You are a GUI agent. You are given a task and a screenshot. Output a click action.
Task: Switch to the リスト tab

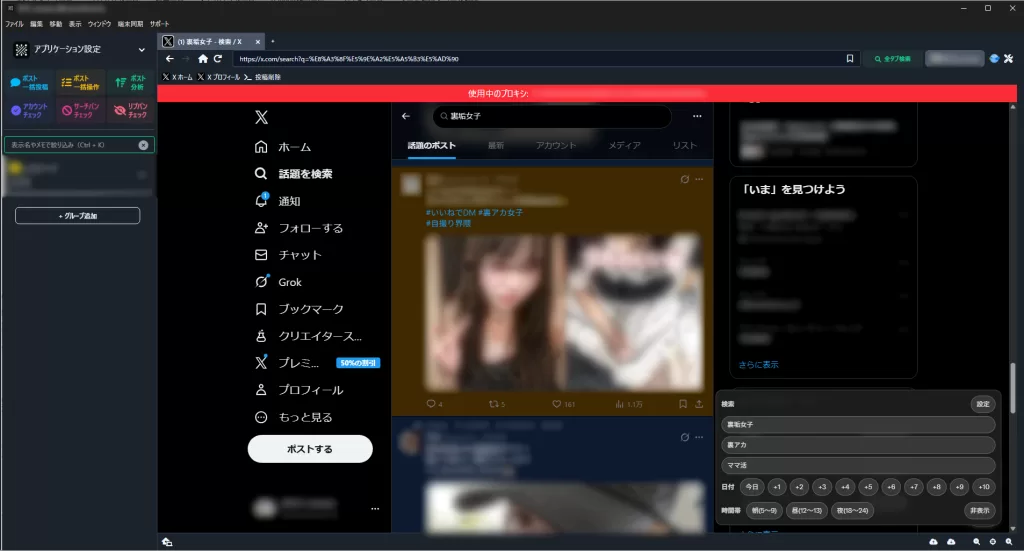point(684,146)
